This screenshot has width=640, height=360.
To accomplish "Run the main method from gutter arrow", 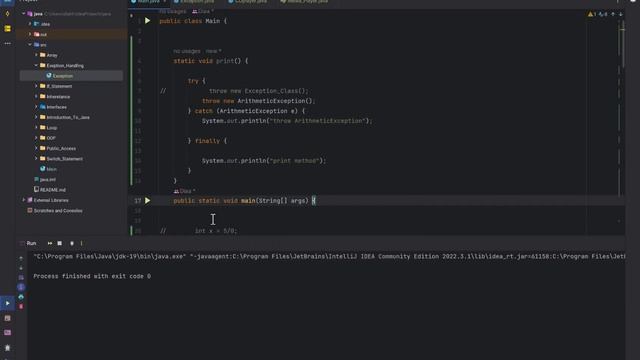I will (147, 201).
